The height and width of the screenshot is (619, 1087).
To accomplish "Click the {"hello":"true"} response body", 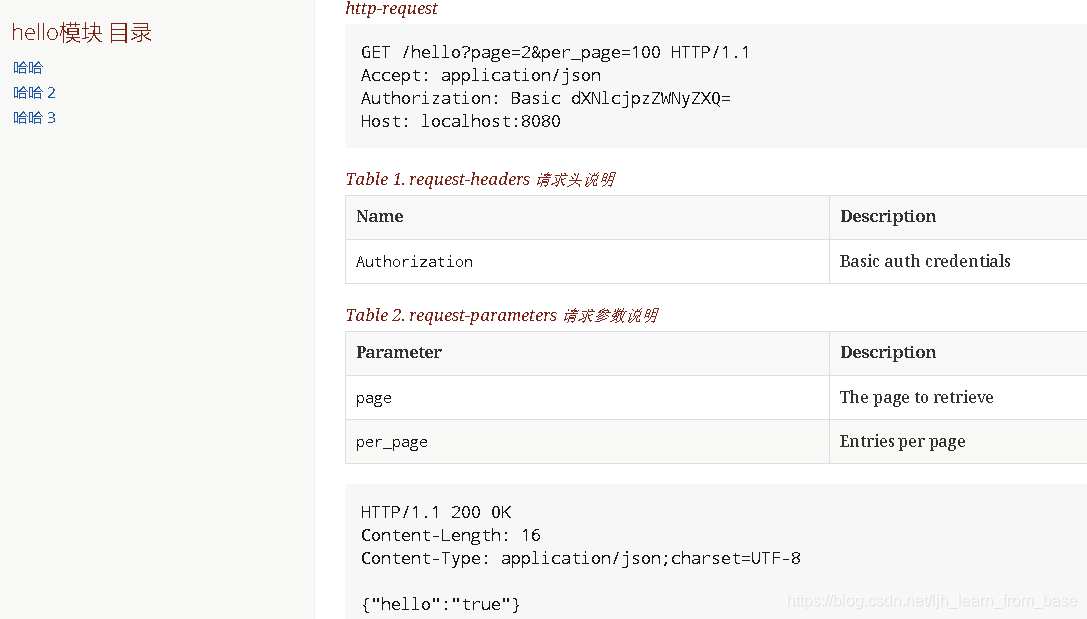I will click(x=440, y=604).
